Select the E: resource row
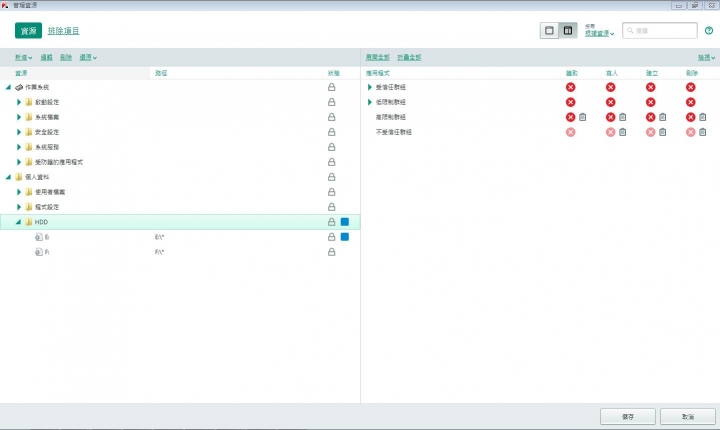The height and width of the screenshot is (430, 720). tap(180, 237)
